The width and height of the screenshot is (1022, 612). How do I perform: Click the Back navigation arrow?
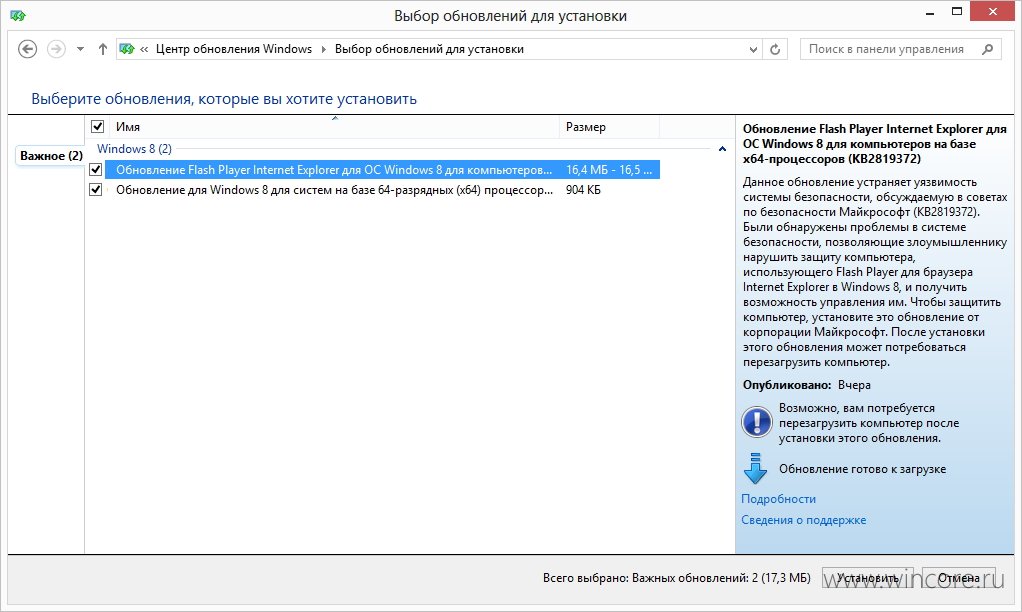click(27, 49)
